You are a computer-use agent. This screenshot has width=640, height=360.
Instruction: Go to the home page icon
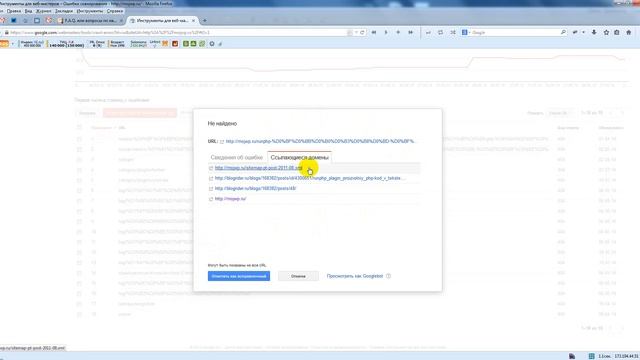(x=629, y=32)
